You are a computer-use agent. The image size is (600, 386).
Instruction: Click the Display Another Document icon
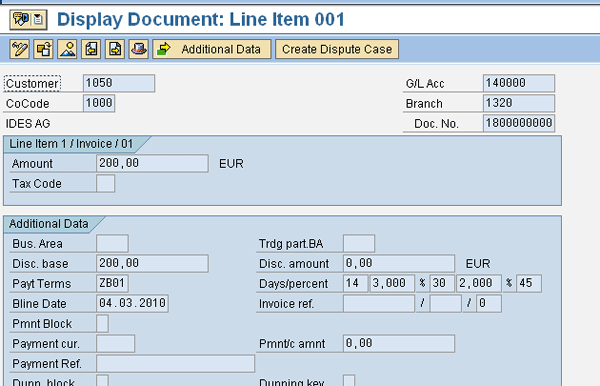(x=43, y=49)
